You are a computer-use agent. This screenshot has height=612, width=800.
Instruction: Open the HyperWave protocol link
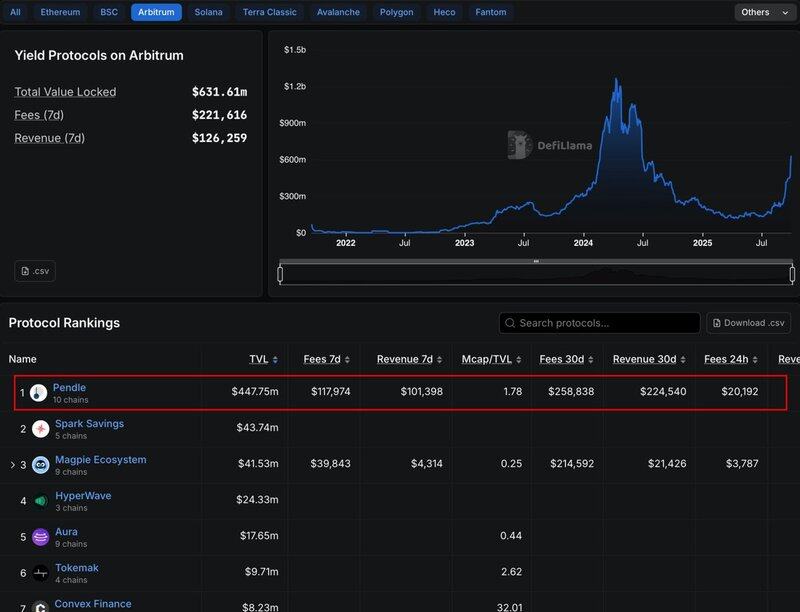[83, 496]
